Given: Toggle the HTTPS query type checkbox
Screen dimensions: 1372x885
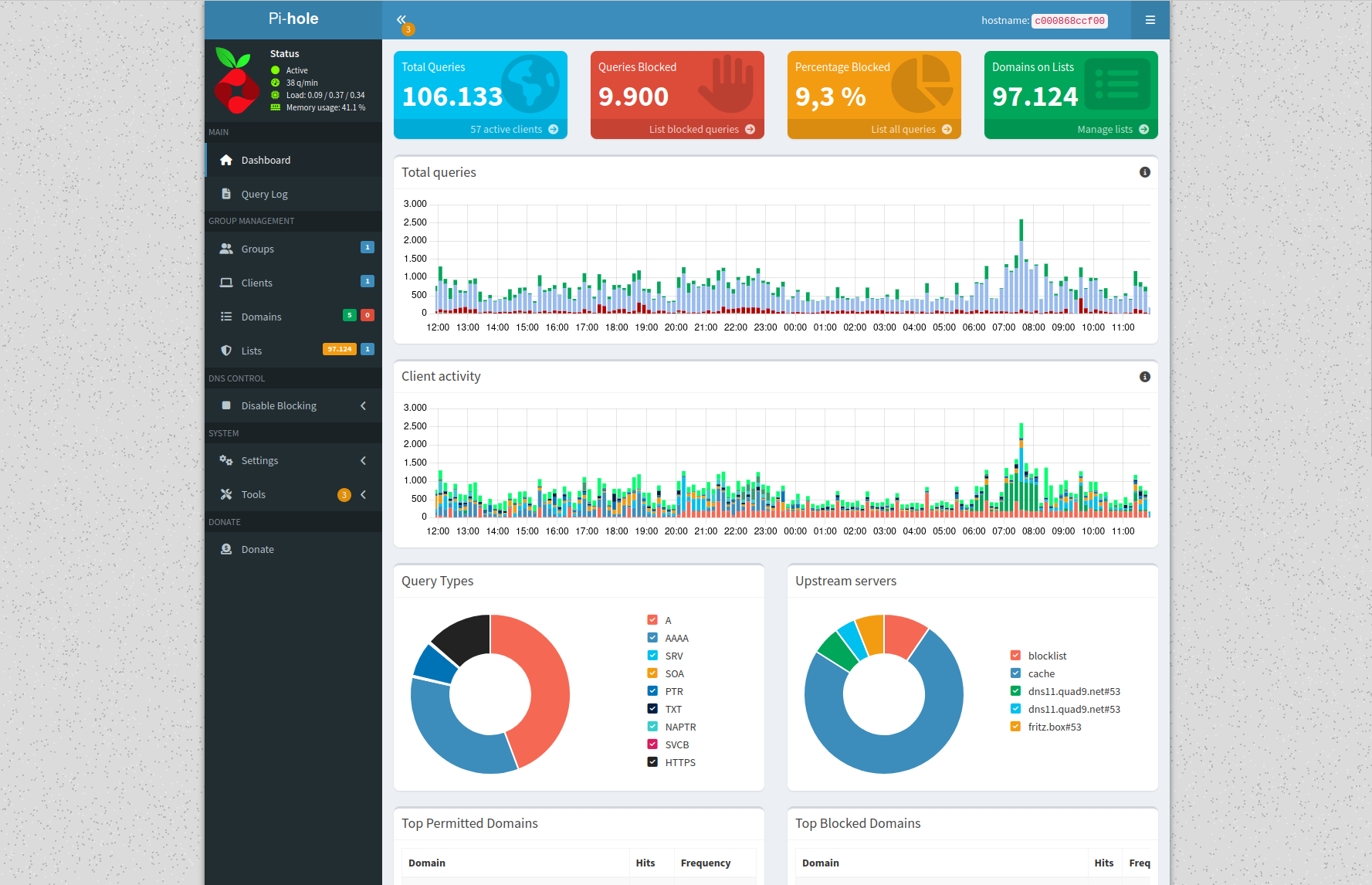Looking at the screenshot, I should pyautogui.click(x=652, y=762).
